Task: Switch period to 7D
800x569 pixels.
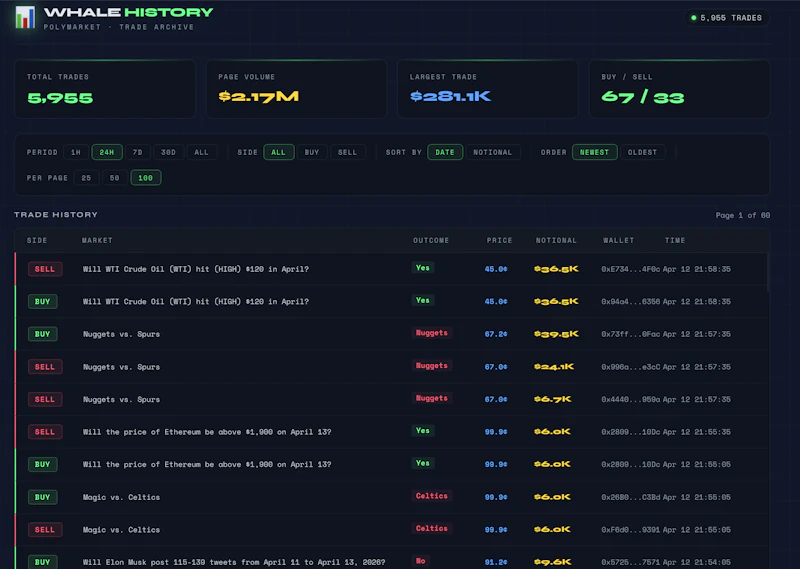Action: [x=138, y=152]
